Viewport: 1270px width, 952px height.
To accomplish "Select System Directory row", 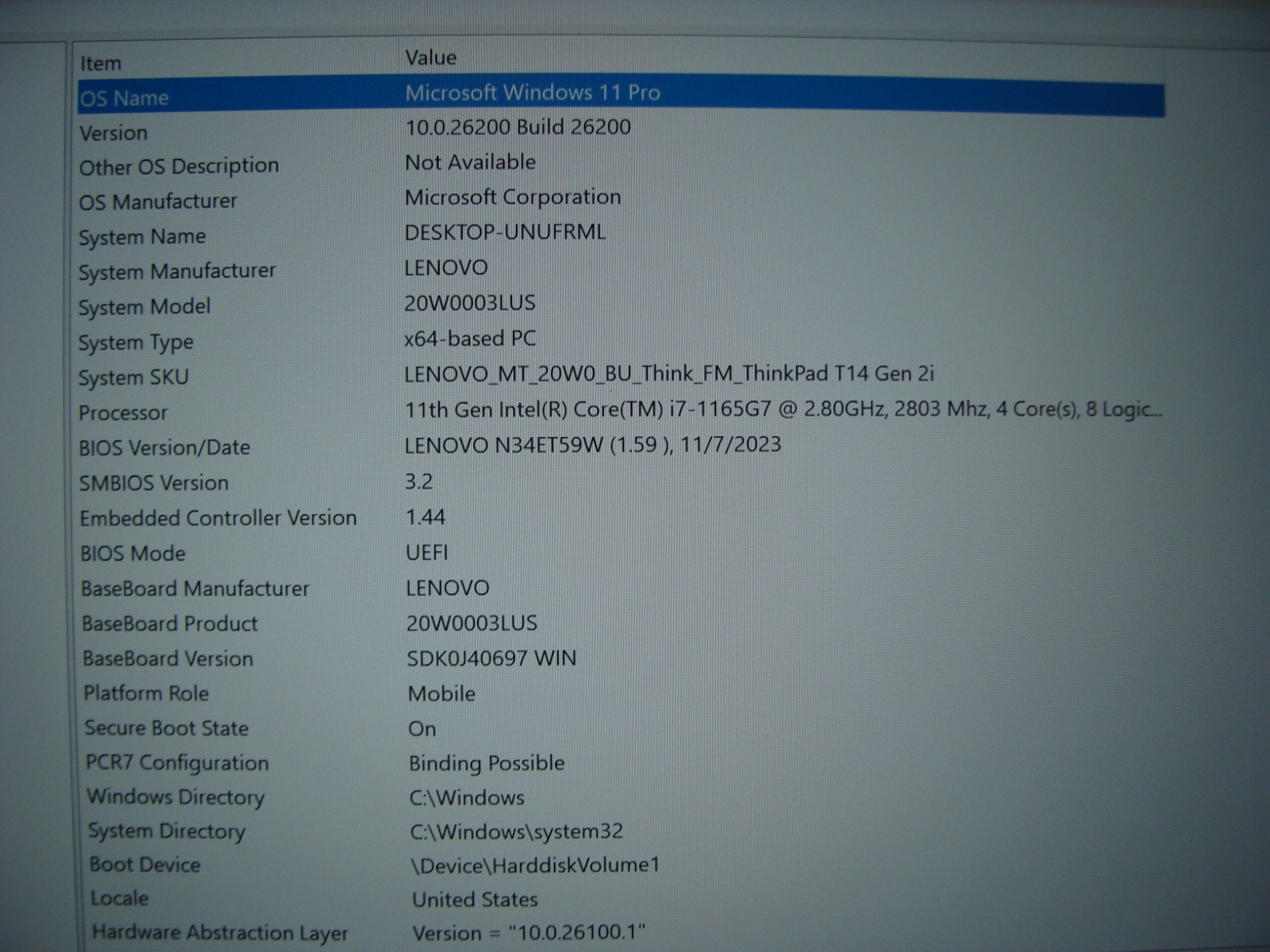I will (167, 831).
